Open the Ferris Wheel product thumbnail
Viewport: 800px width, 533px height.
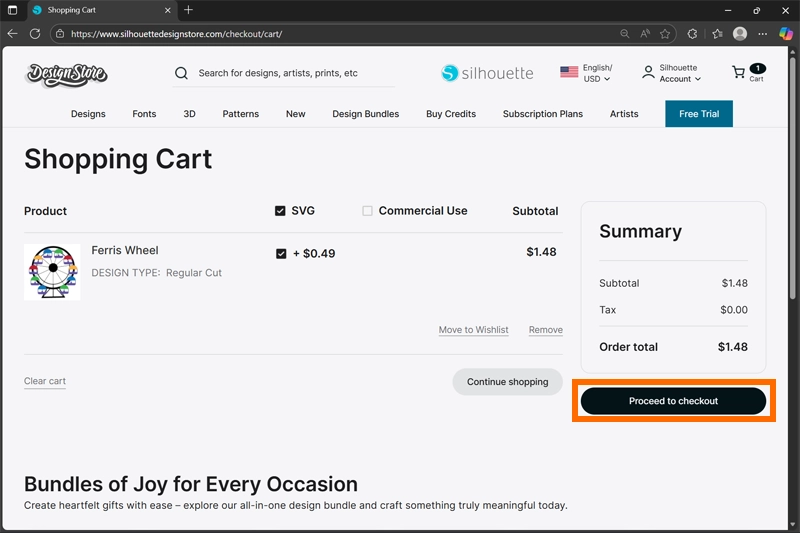coord(52,272)
